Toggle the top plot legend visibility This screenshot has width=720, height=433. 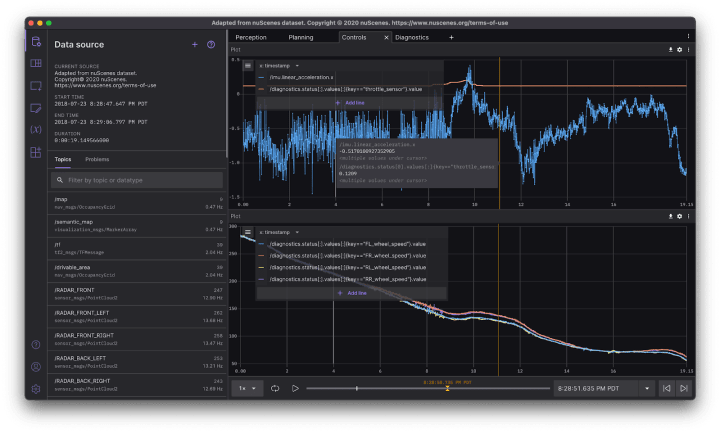247,65
